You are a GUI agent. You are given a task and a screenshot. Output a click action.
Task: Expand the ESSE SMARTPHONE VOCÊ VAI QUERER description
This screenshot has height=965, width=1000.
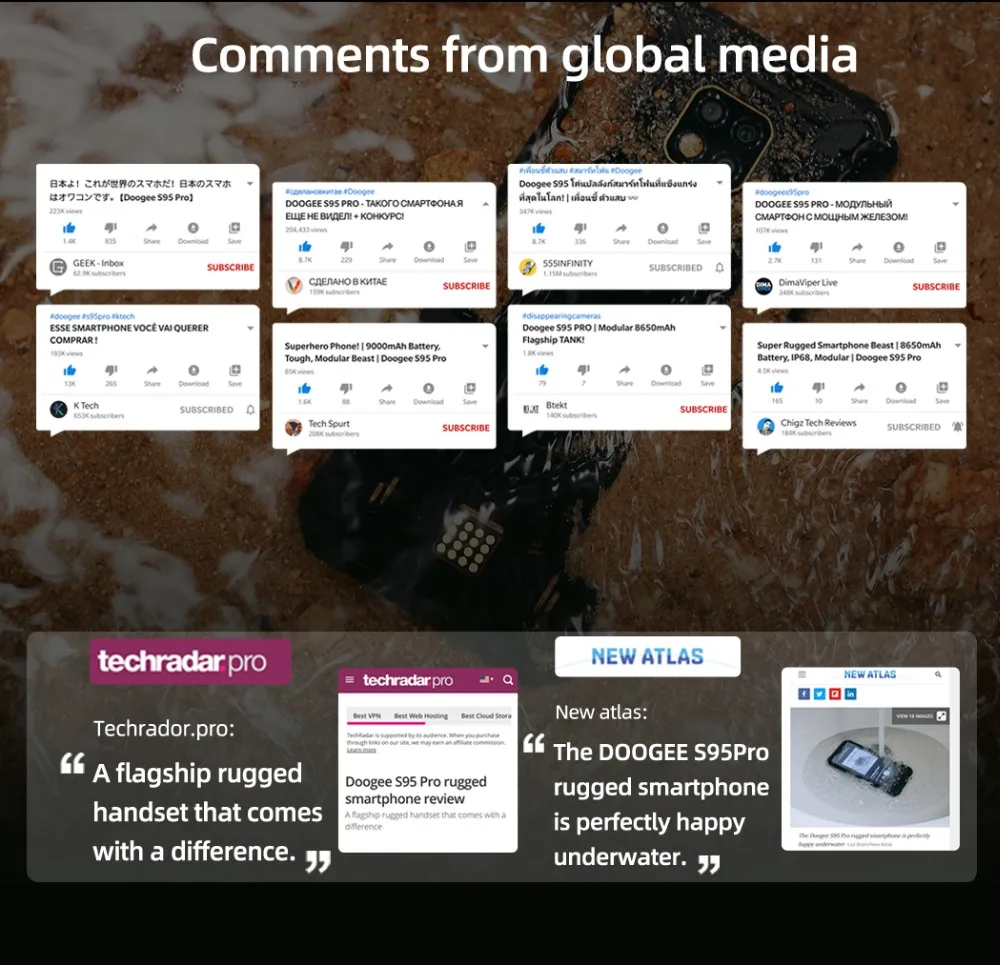point(251,328)
